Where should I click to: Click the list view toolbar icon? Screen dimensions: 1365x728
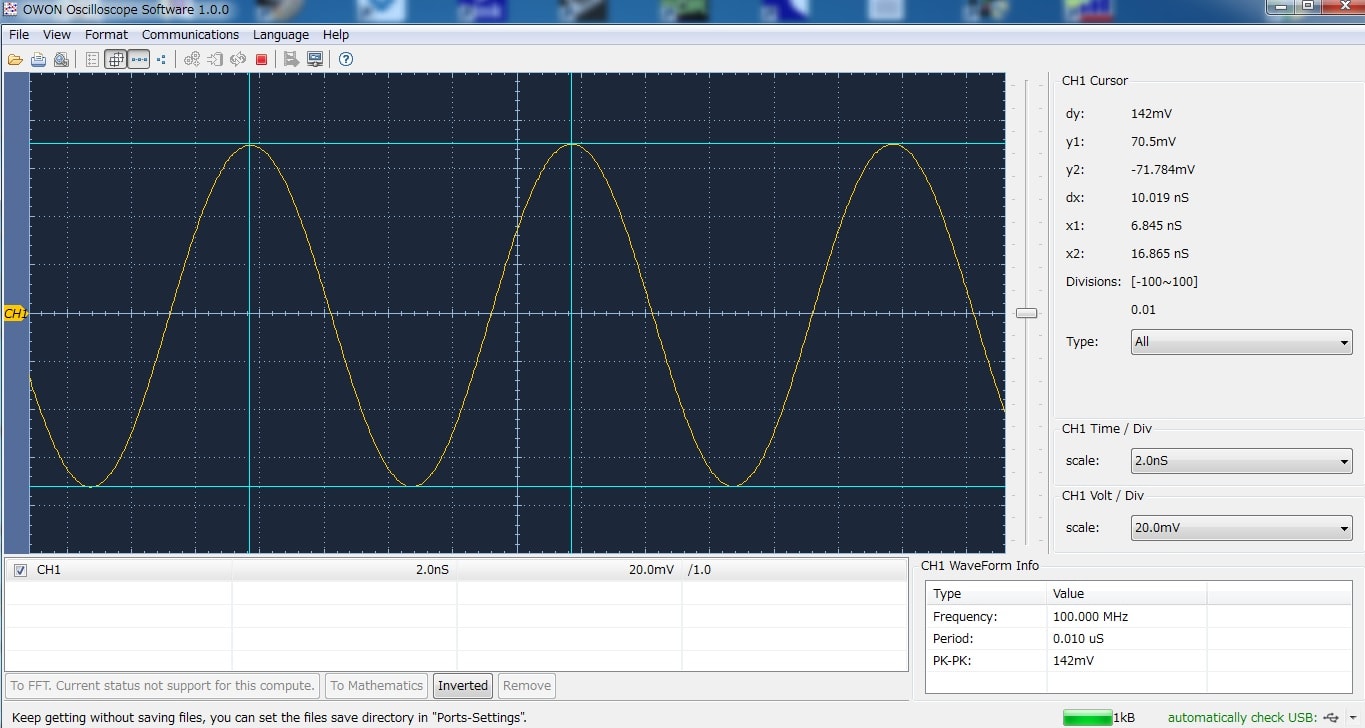(x=92, y=60)
